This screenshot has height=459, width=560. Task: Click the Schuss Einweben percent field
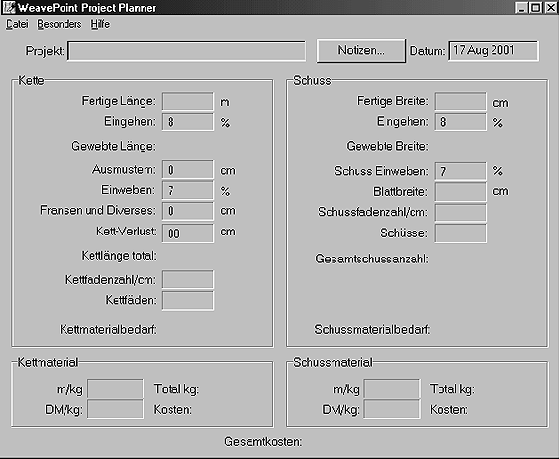461,171
